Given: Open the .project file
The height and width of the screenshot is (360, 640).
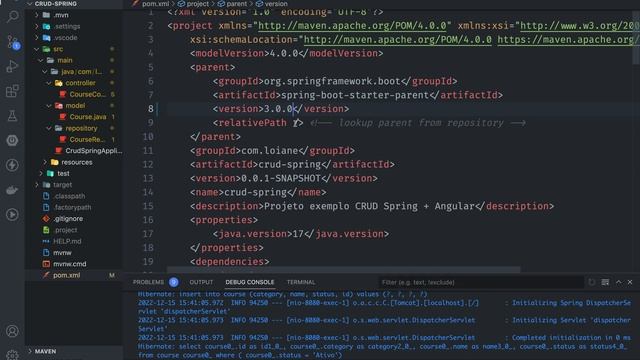Looking at the screenshot, I should (x=65, y=230).
